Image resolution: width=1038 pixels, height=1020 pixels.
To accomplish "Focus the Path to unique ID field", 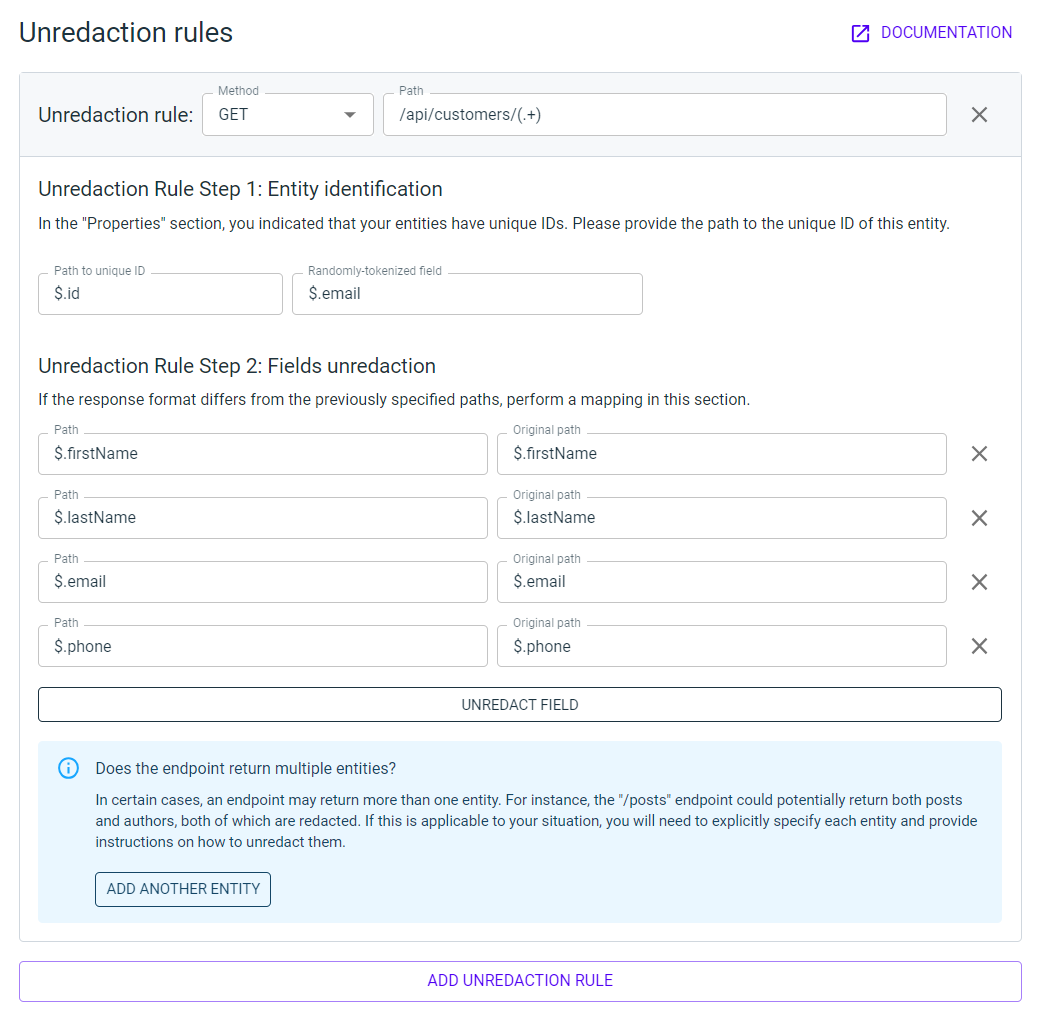I will coord(160,294).
